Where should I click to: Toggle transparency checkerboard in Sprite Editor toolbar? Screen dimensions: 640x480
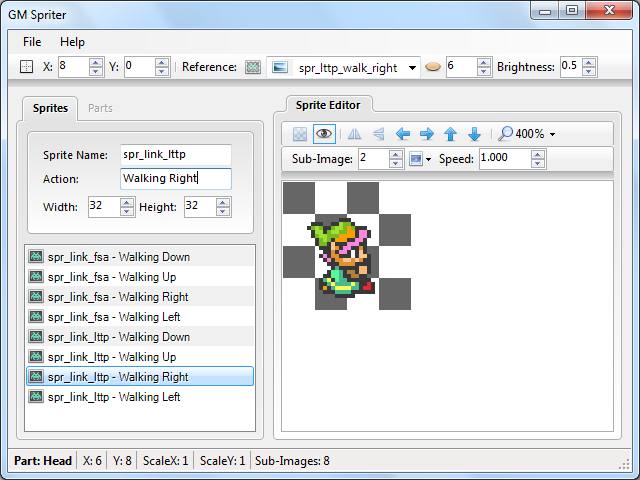pos(300,134)
